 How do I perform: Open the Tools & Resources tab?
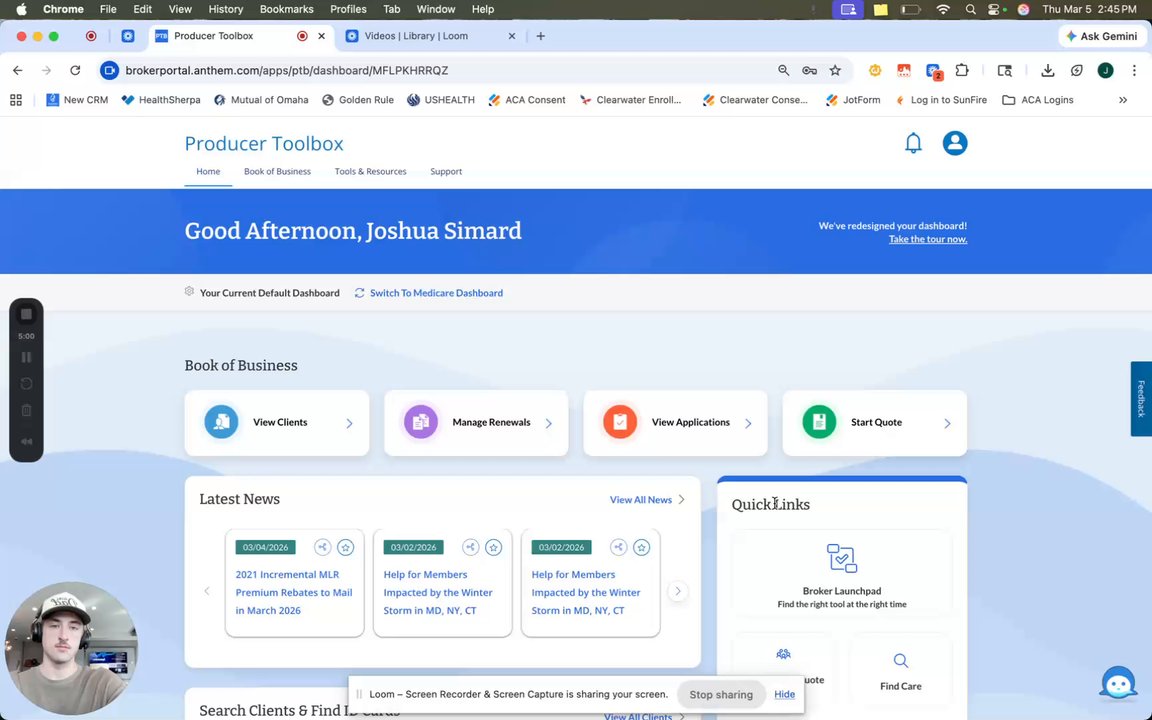[x=370, y=171]
